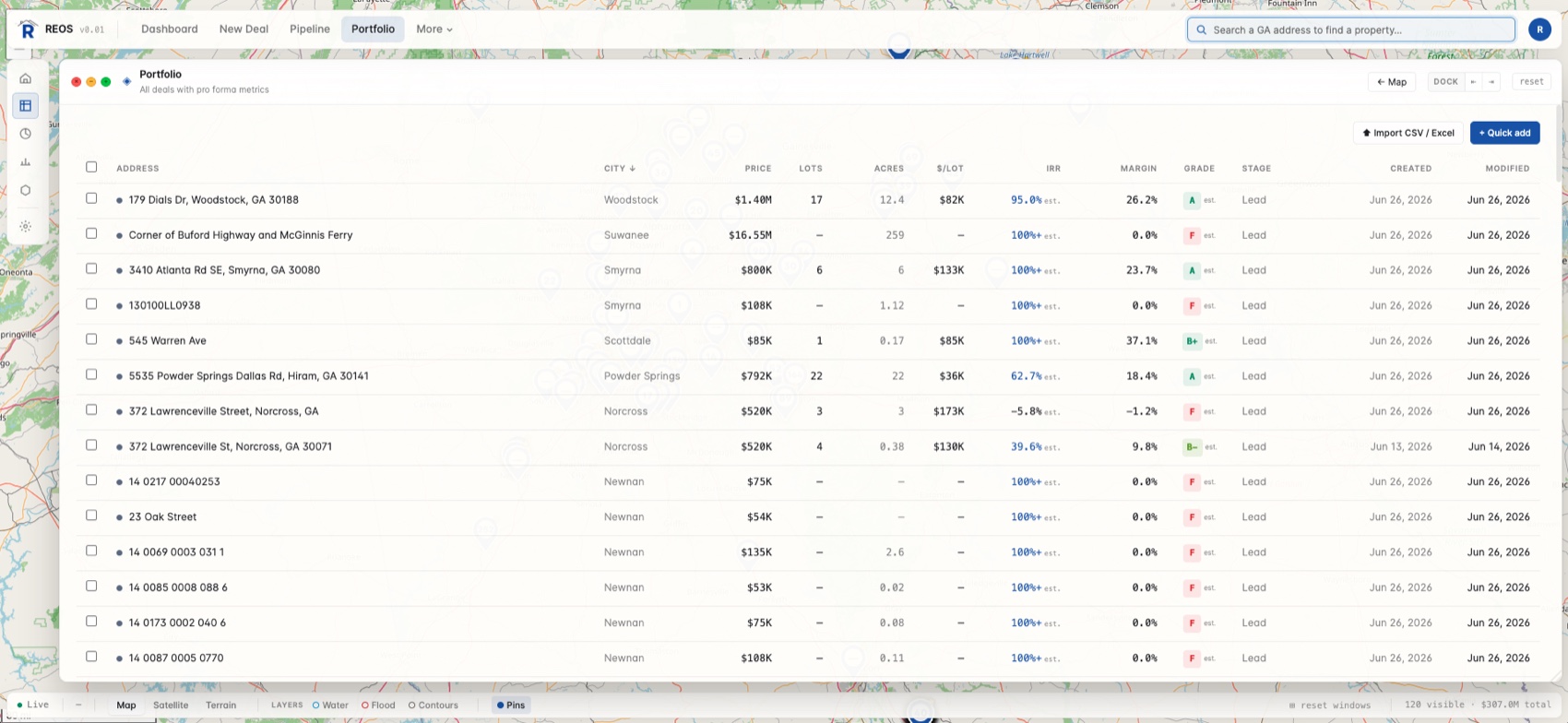
Task: Select the checkbox for 545 Warren Ave
Action: click(x=91, y=339)
